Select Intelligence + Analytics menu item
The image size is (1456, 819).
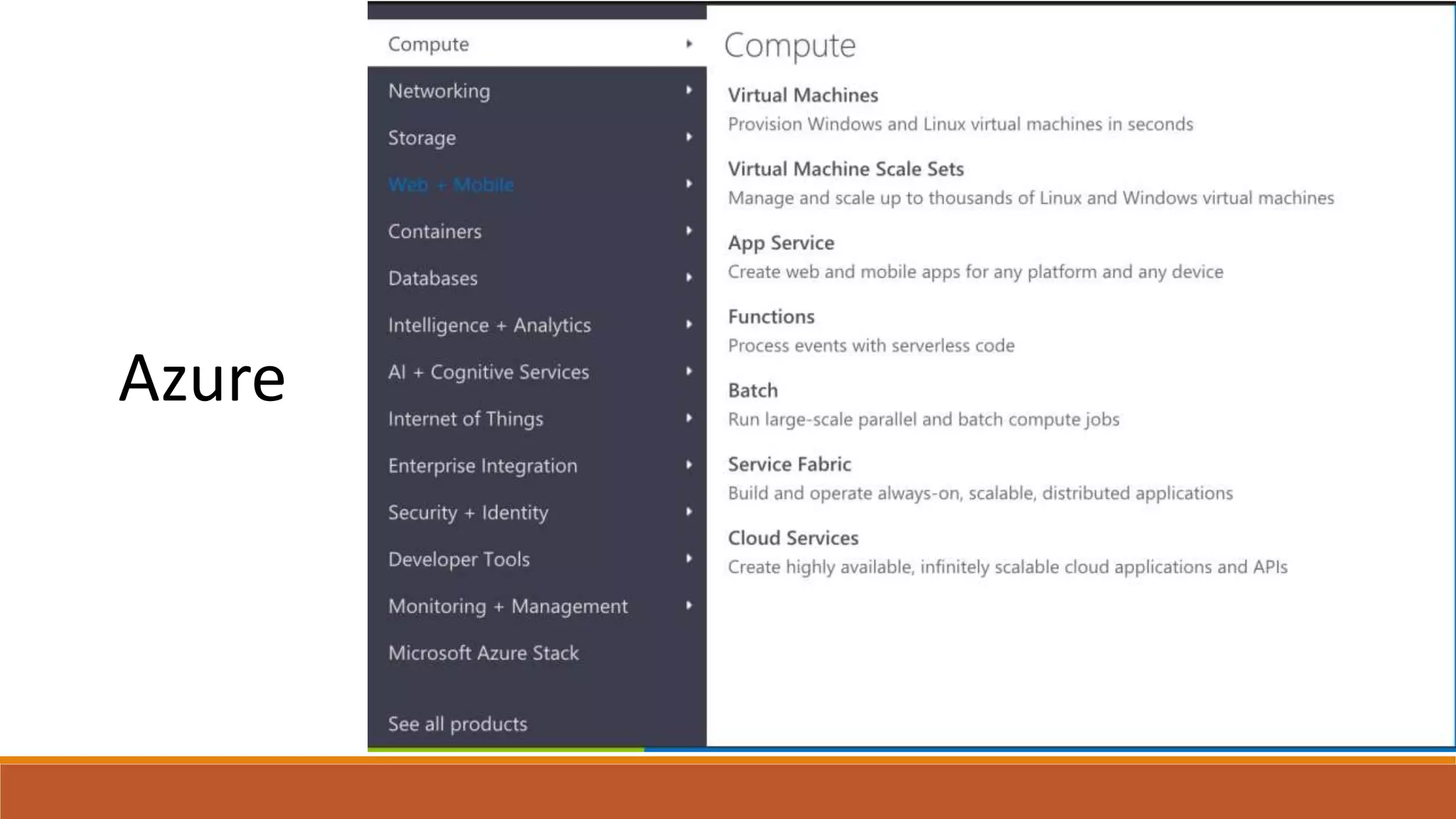tap(489, 326)
